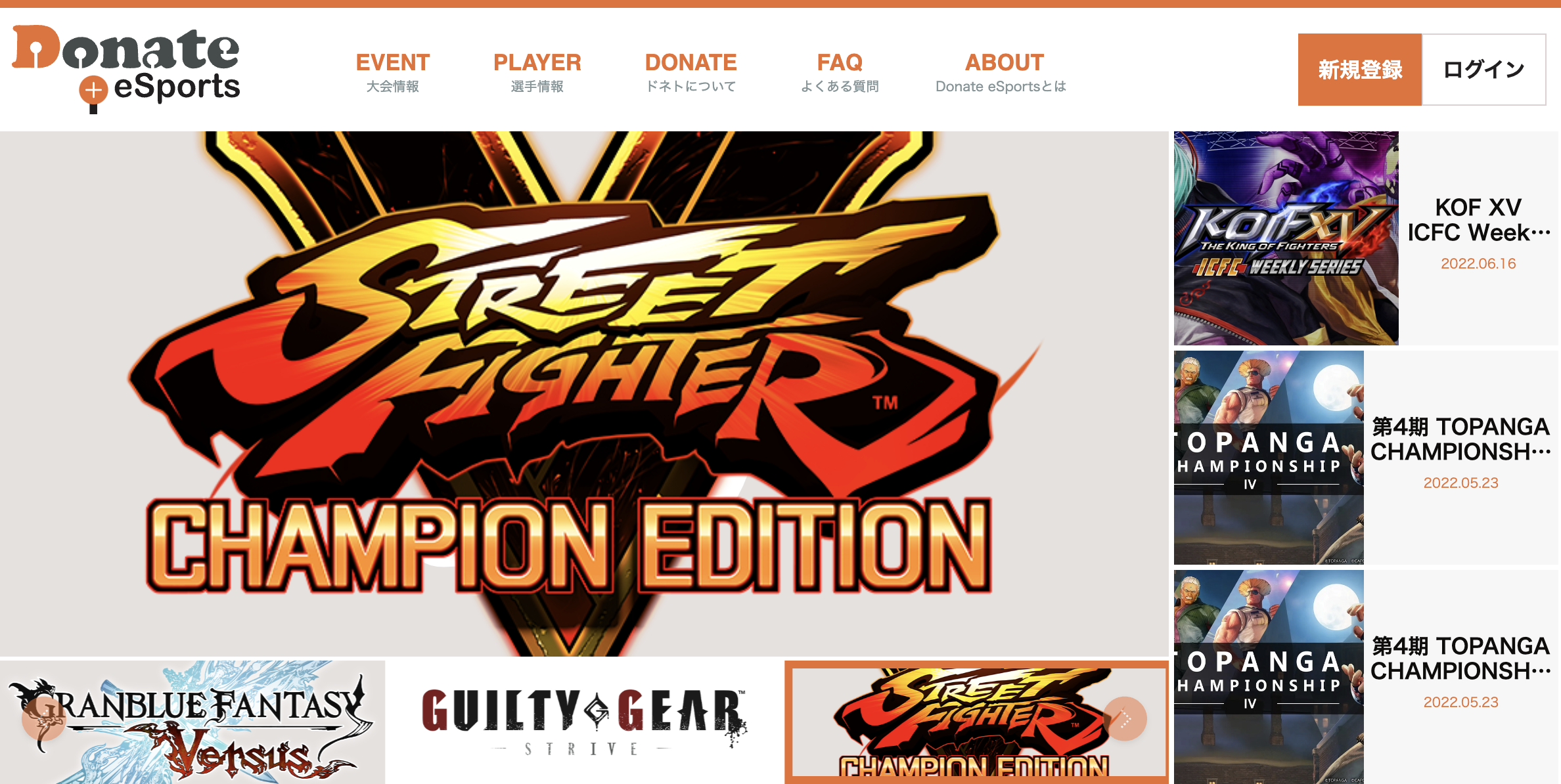Open the KOF XV ICFC Weekly Series image
The image size is (1561, 784).
tap(1286, 238)
